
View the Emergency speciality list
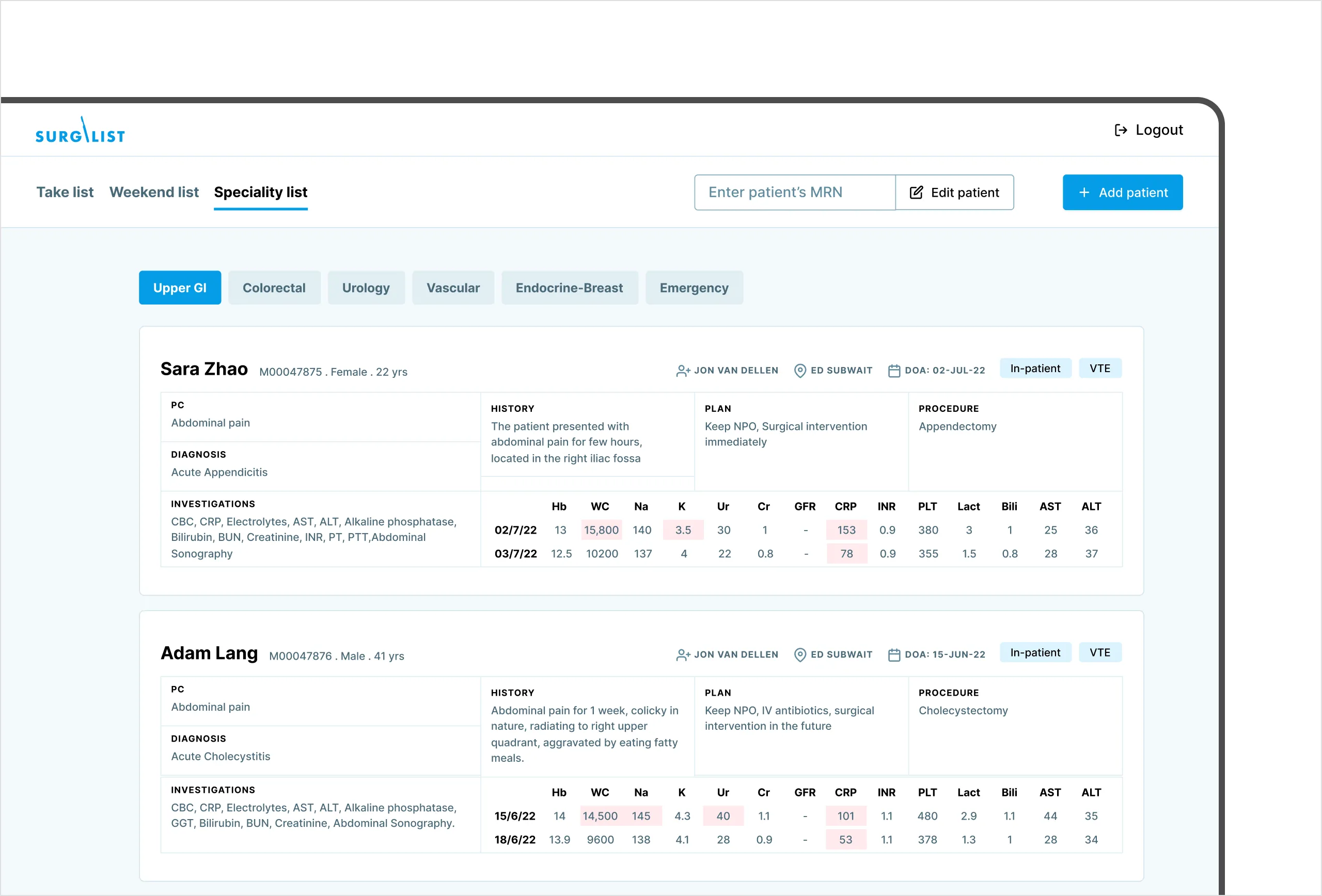(x=694, y=287)
